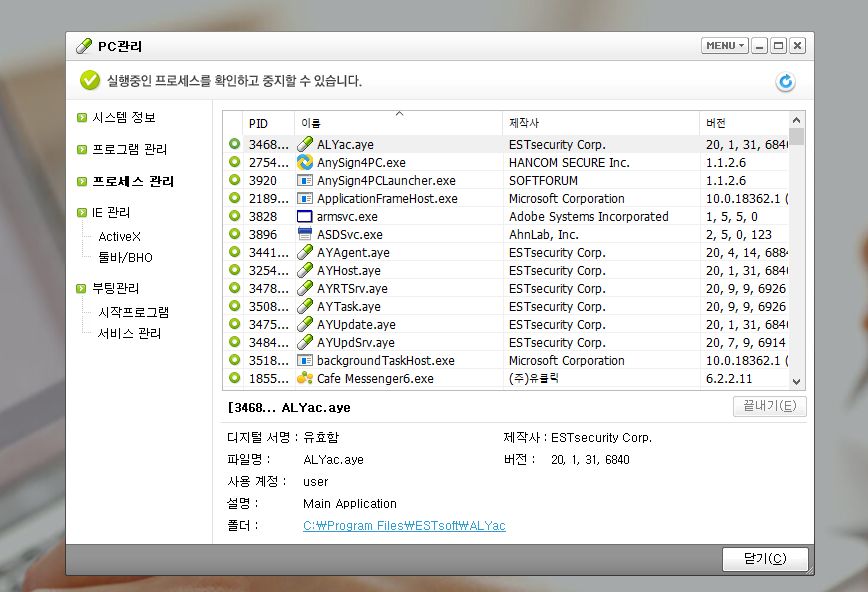The width and height of the screenshot is (868, 592).
Task: Click the AYTask.aye process icon
Action: coord(304,306)
